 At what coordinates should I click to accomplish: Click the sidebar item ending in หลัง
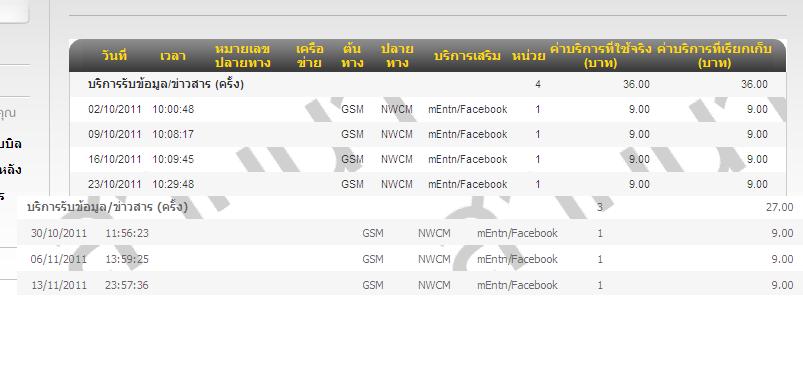coord(11,169)
